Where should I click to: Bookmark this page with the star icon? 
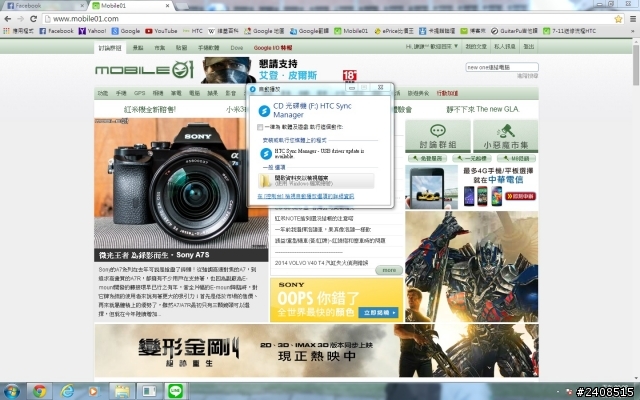click(618, 19)
